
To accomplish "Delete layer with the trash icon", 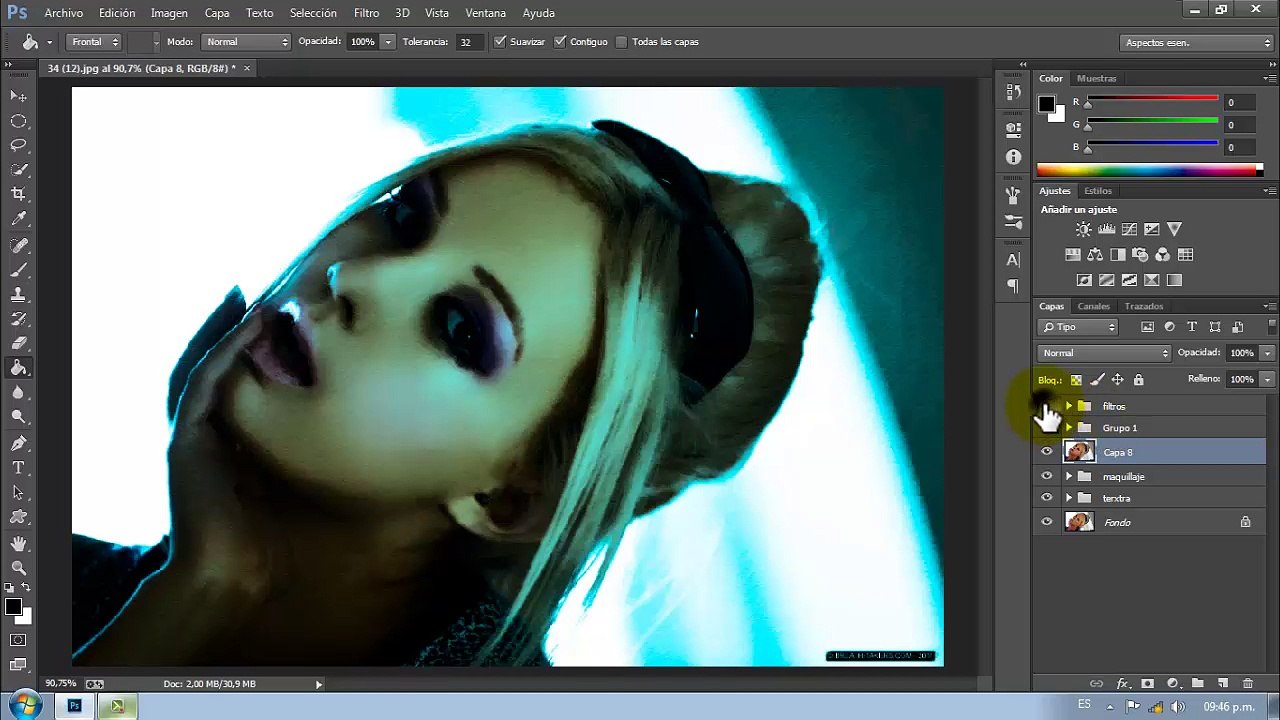I will [x=1247, y=684].
